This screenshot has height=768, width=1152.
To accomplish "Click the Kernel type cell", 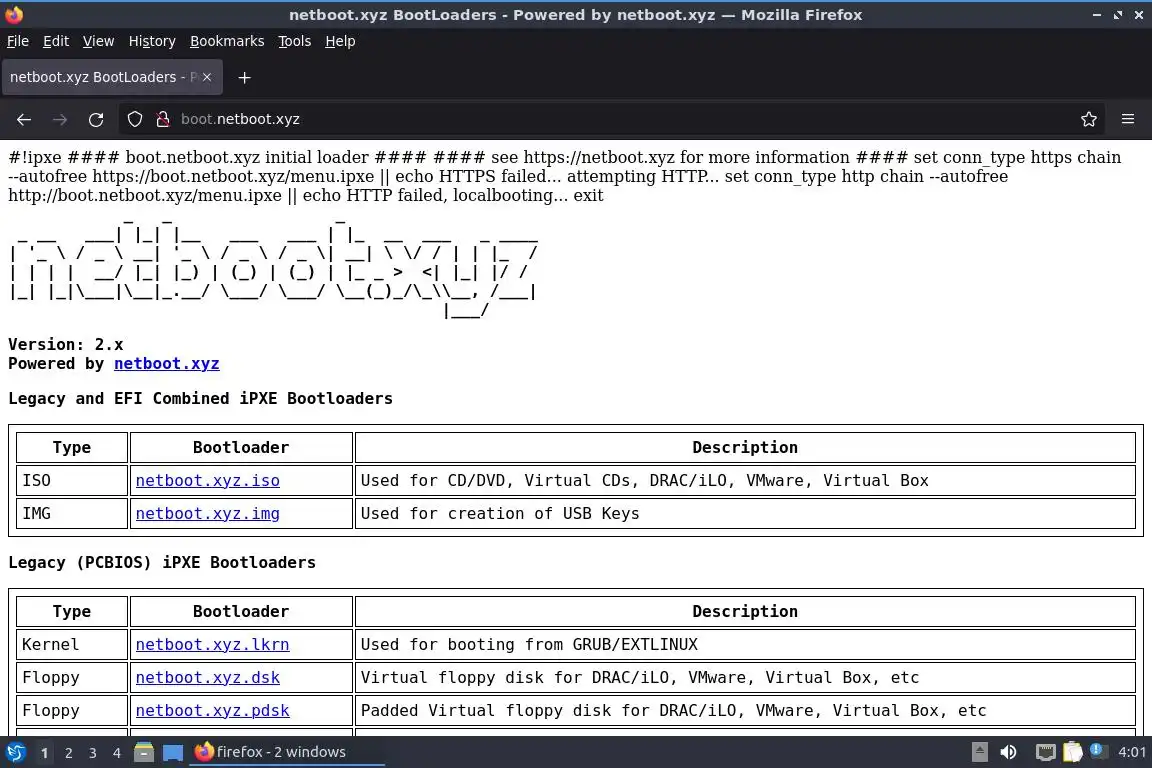I will pyautogui.click(x=72, y=645).
